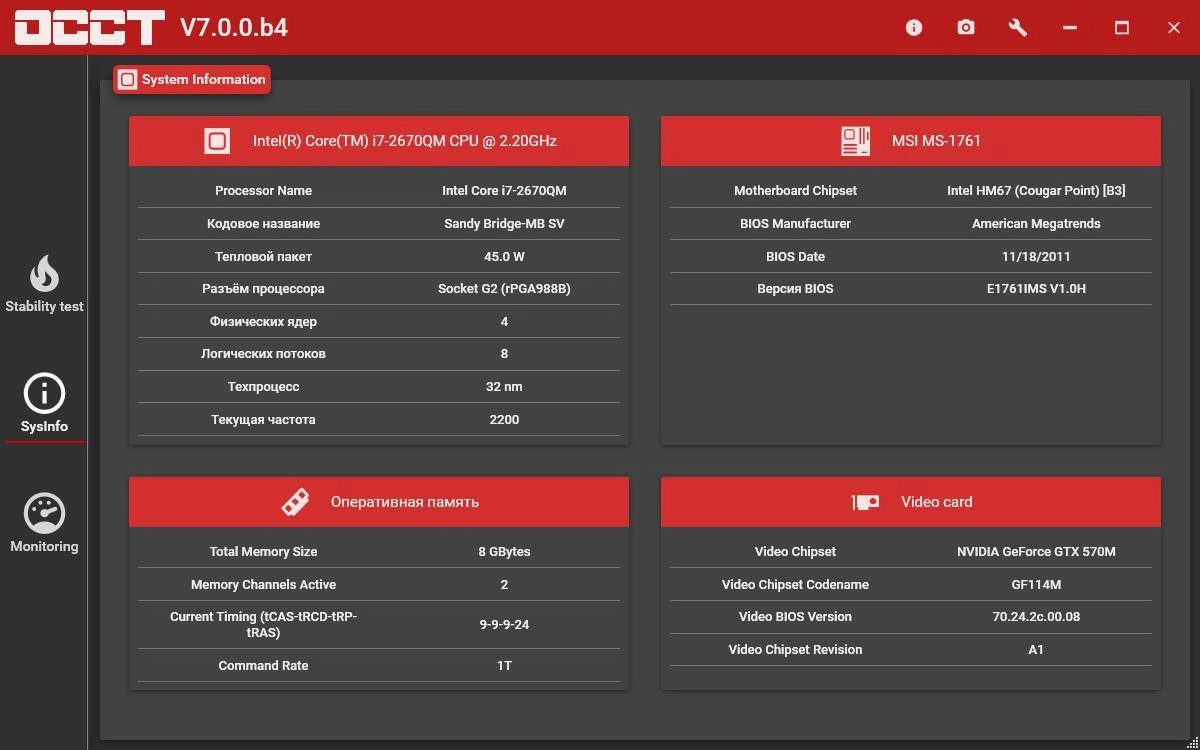Switch to Monitoring label
This screenshot has height=750, width=1200.
click(x=44, y=546)
